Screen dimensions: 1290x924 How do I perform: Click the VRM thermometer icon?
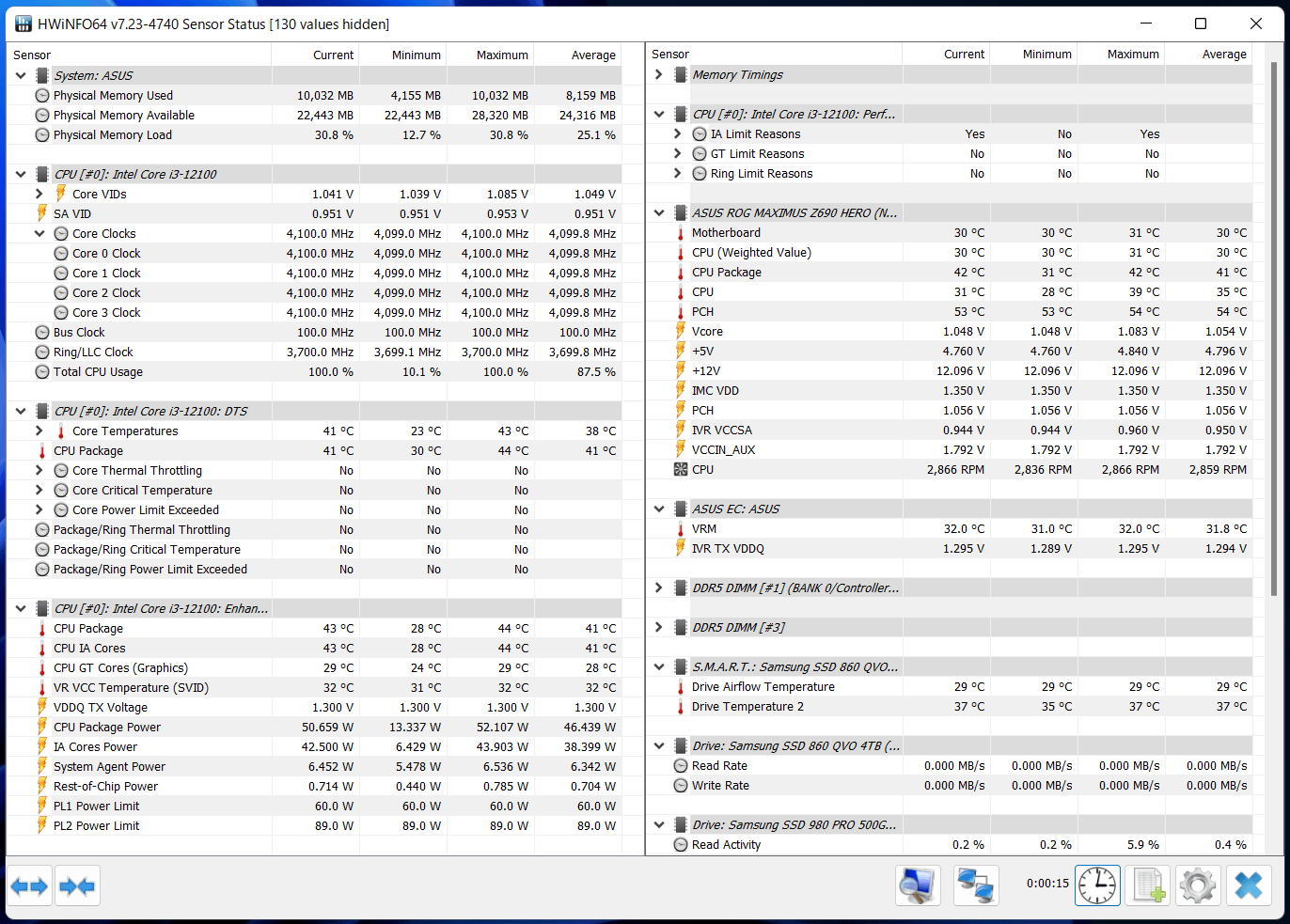681,528
